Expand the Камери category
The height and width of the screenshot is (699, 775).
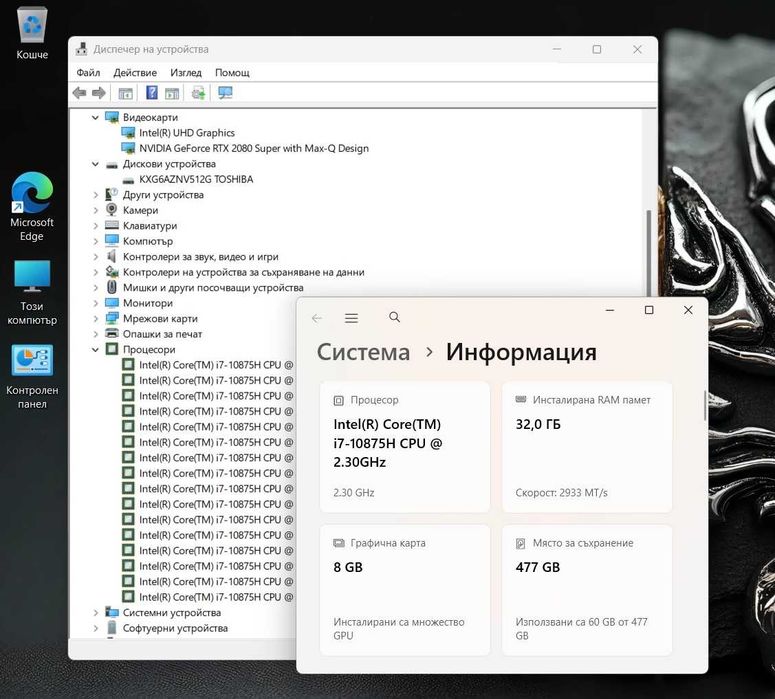coord(95,211)
